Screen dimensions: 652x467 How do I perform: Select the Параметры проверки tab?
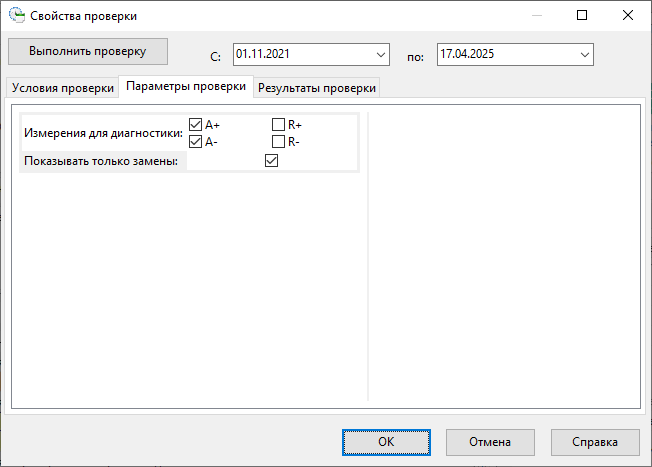pos(186,87)
